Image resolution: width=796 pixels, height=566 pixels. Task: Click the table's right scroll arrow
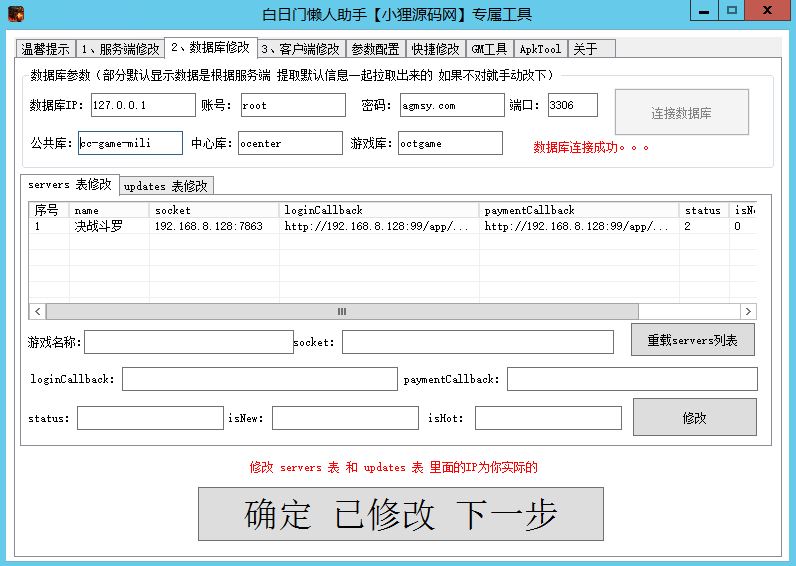pos(749,312)
